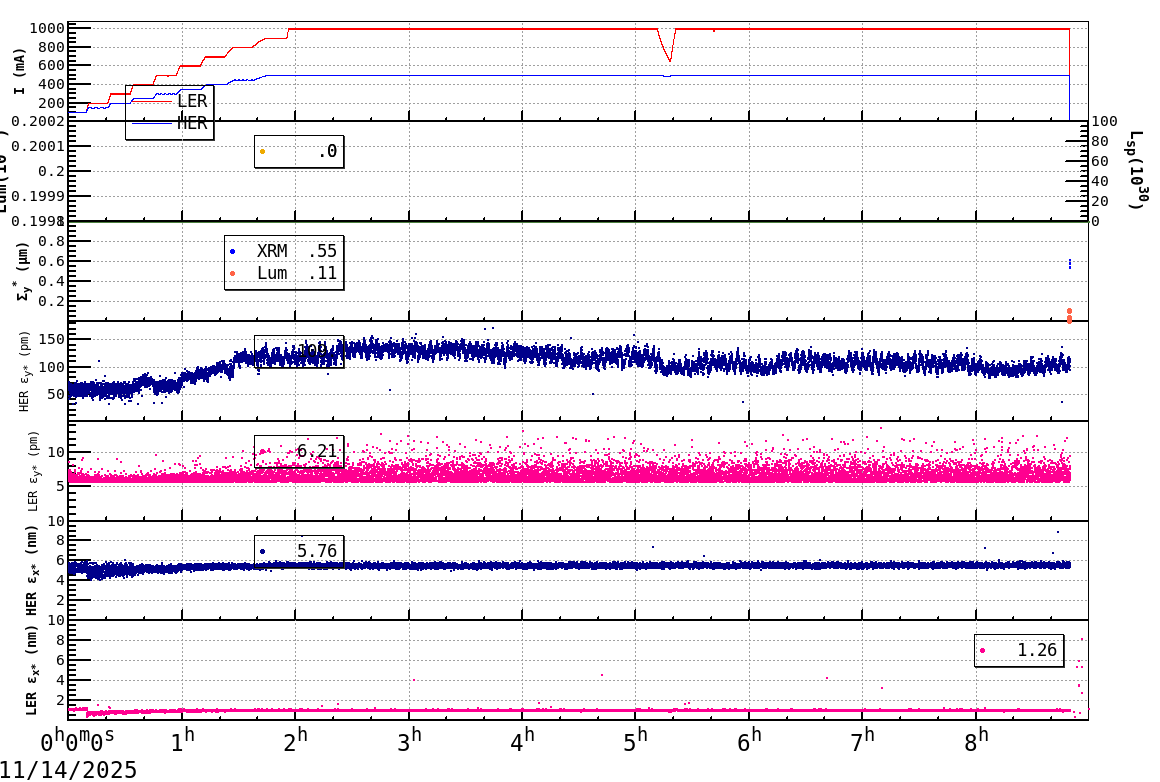Click the Σy* (µm) axis title
Screen dimensions: 1160x782
(24, 271)
